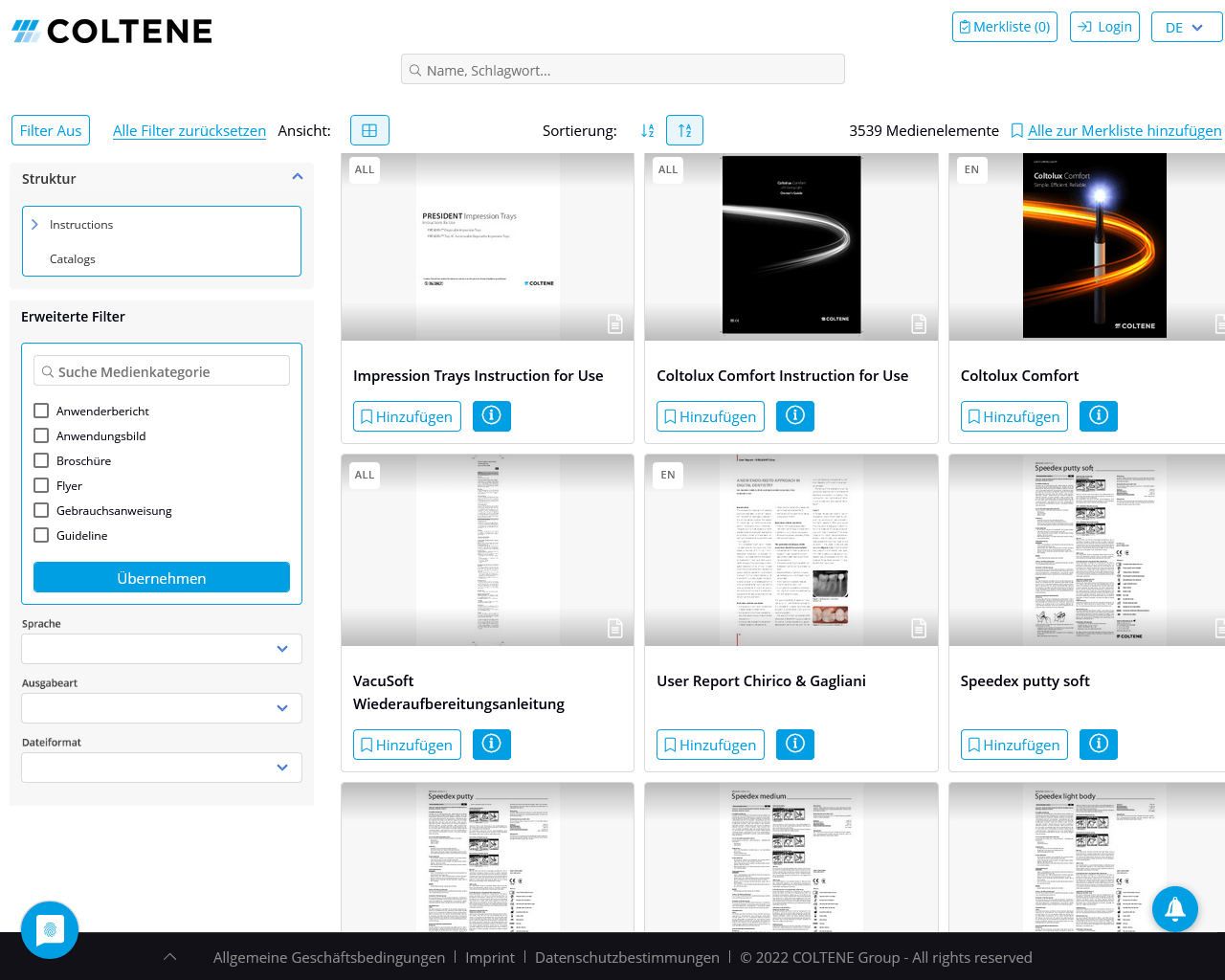This screenshot has width=1225, height=980.
Task: Click document icon on User Report thumbnail
Action: coord(919,629)
